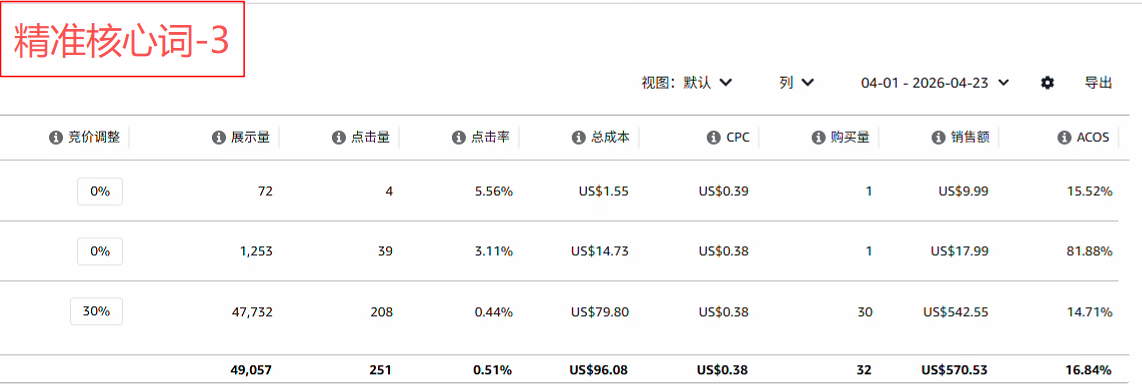The width and height of the screenshot is (1142, 390).
Task: Edit the 0% bid adjustment in the 1,253 impressions row
Action: [x=100, y=251]
